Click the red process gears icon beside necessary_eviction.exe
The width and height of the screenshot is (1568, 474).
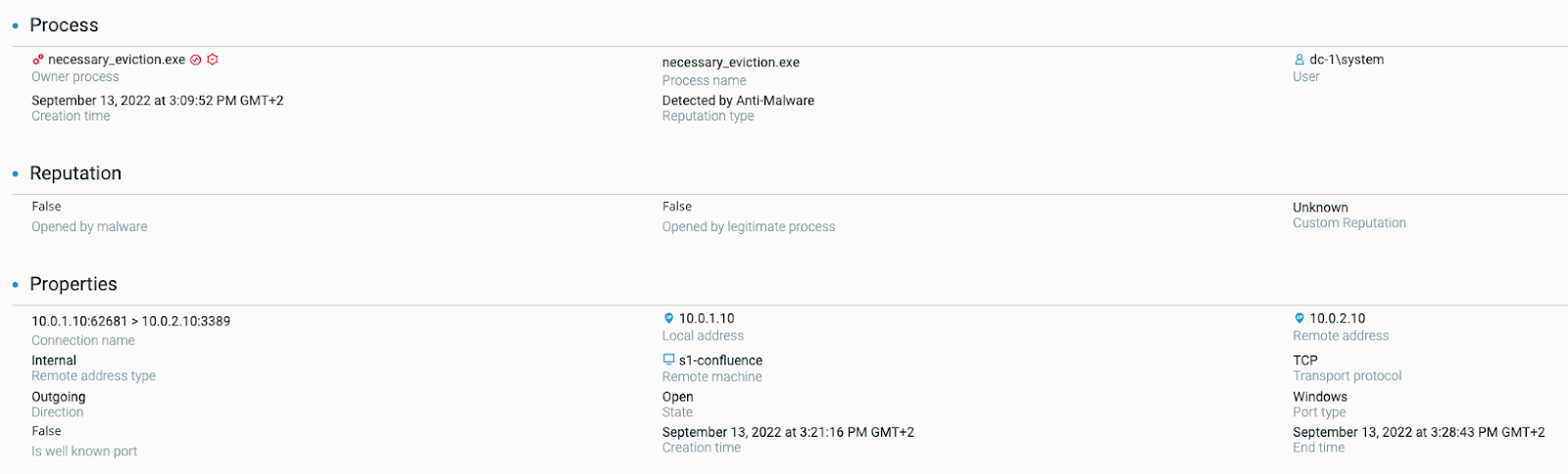click(37, 60)
